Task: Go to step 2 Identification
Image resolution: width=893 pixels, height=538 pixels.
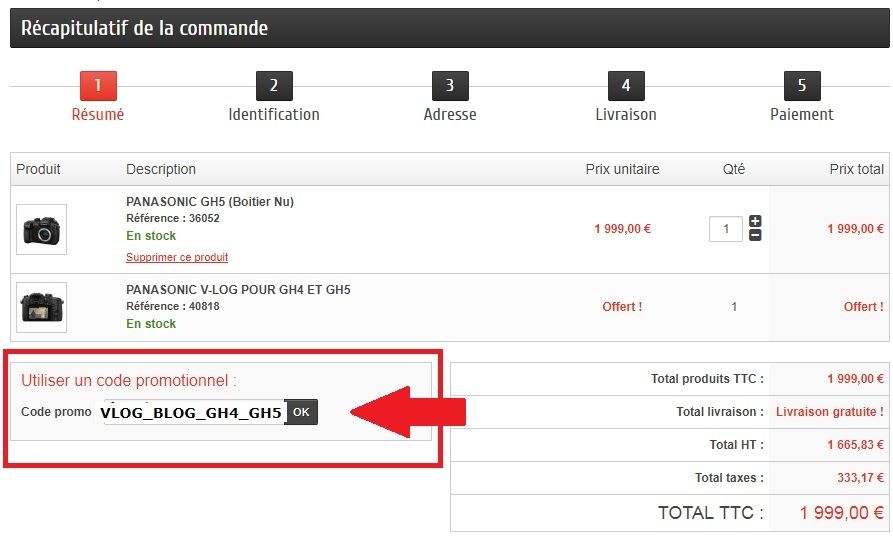Action: (x=274, y=96)
